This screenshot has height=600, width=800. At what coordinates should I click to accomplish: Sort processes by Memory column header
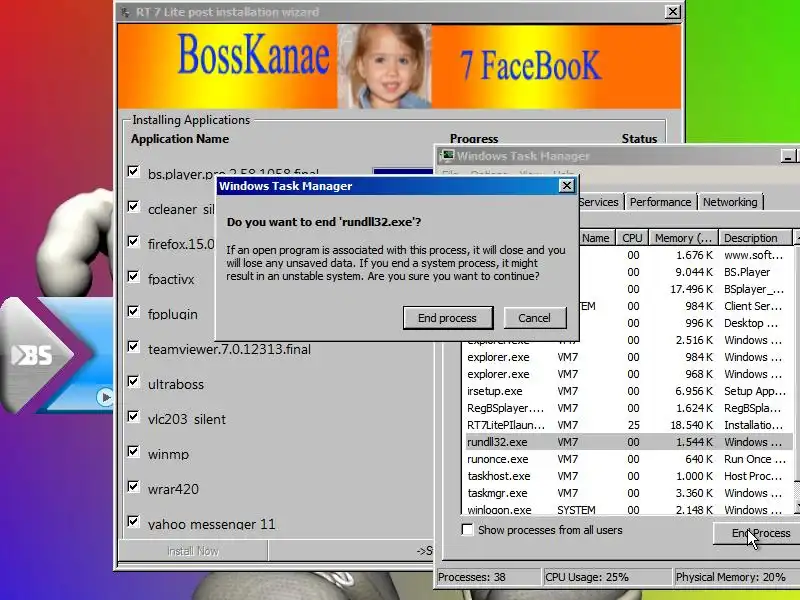(x=683, y=238)
